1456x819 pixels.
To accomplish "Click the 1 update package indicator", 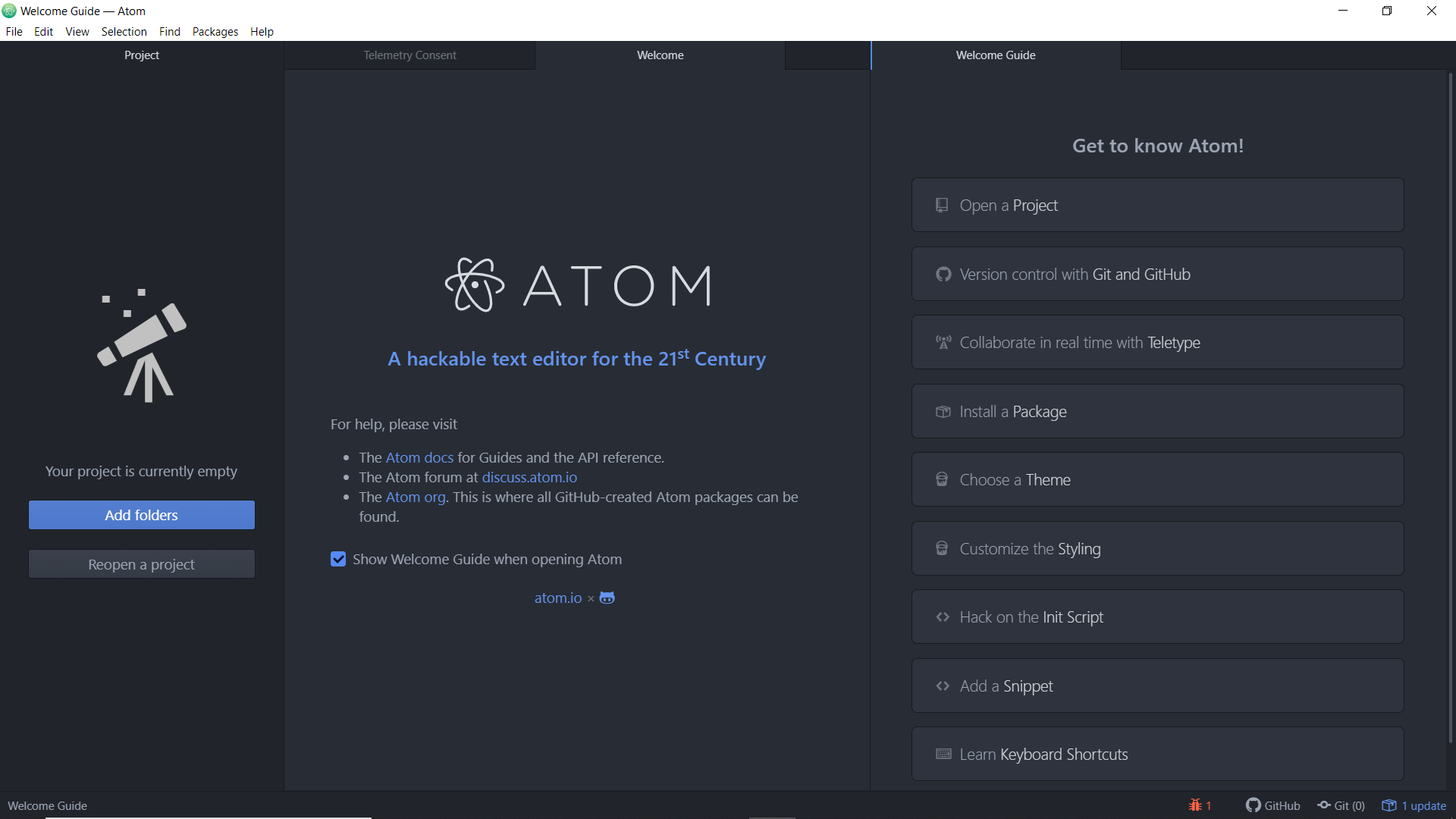I will 1414,805.
